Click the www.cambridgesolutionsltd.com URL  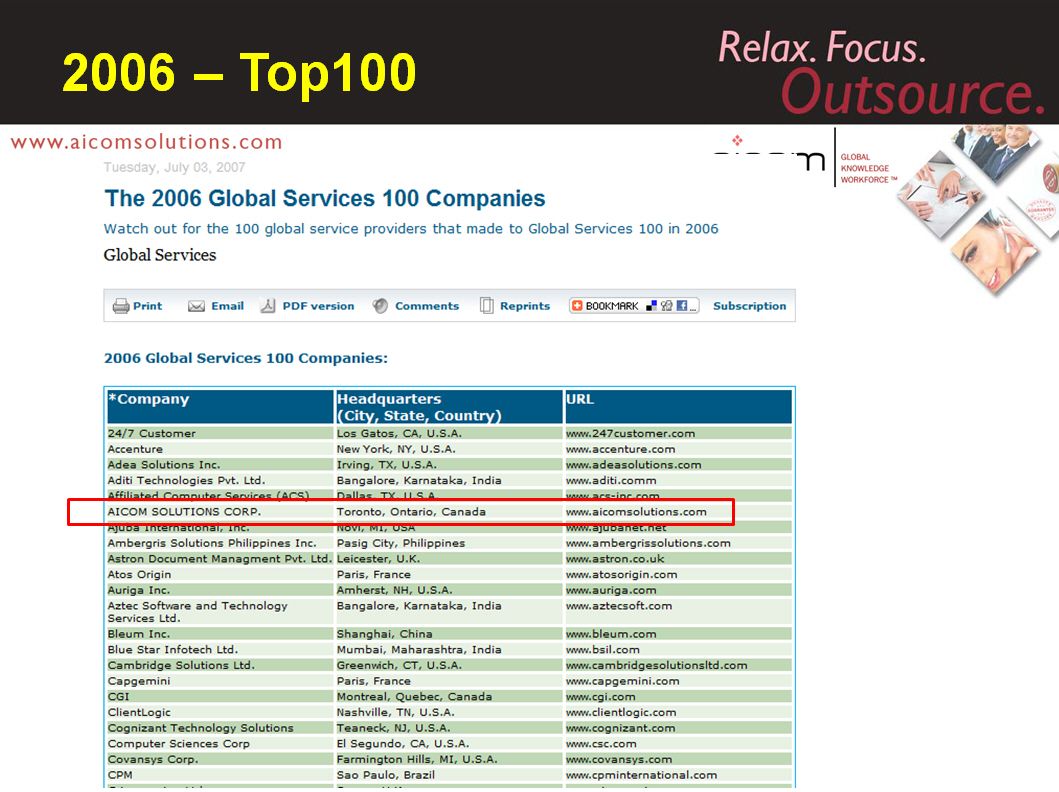coord(656,665)
